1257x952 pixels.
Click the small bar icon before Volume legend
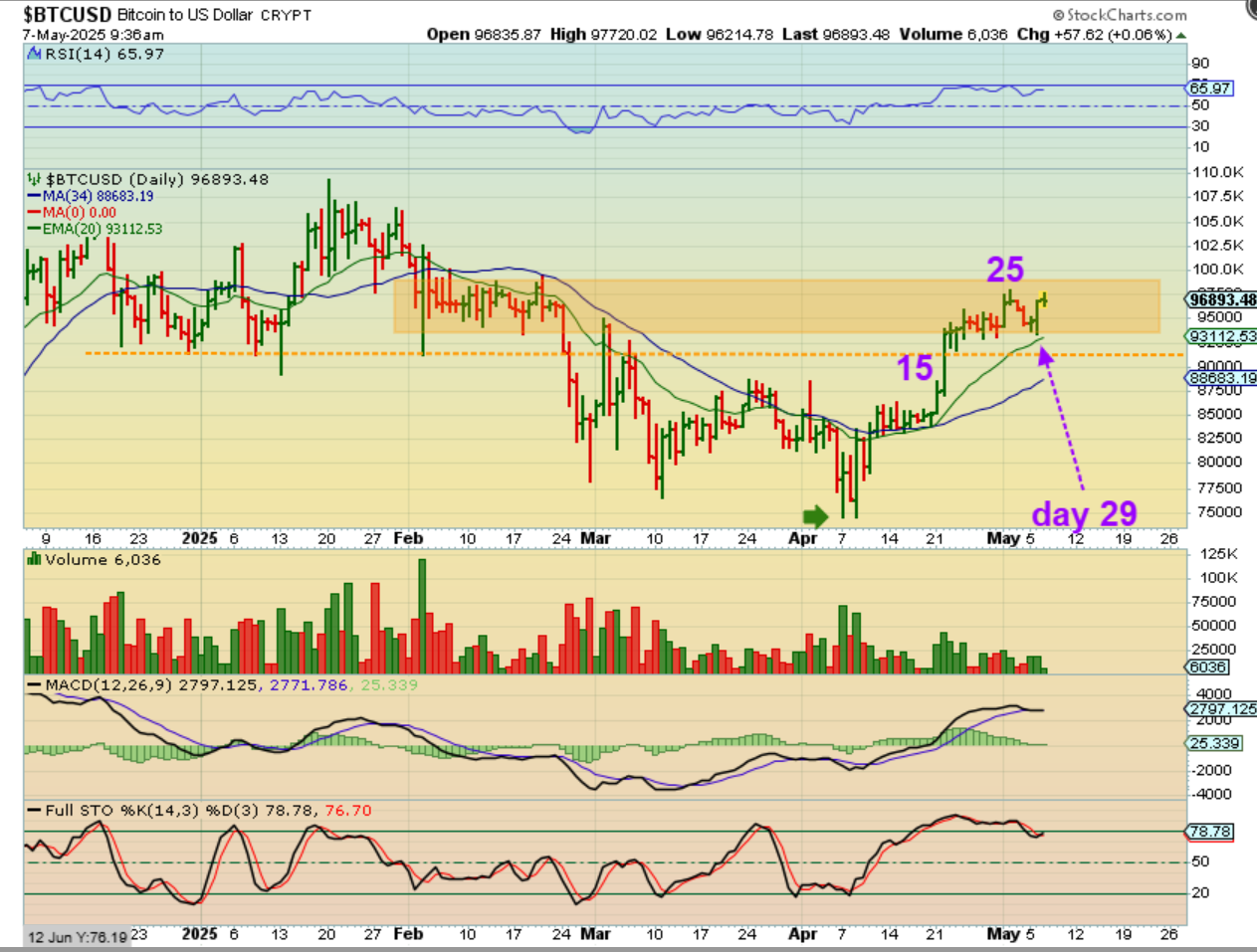pyautogui.click(x=35, y=560)
